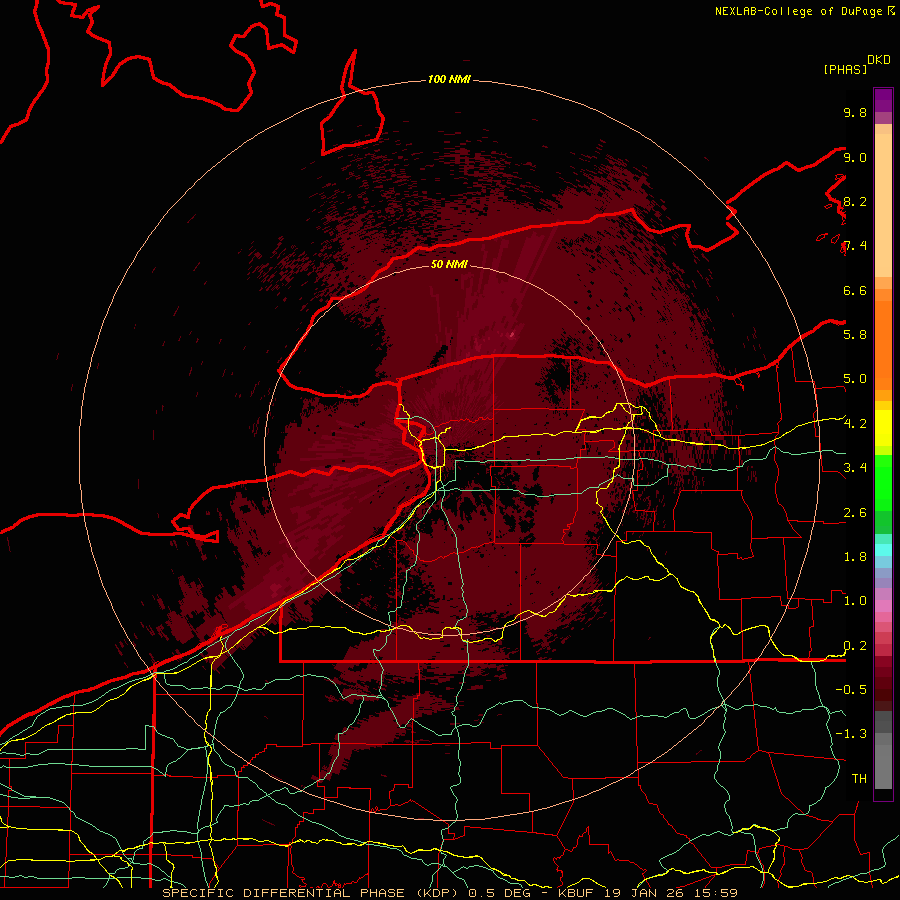Screen dimensions: 900x900
Task: Click the 50 NMI range ring label
Action: coord(449,264)
